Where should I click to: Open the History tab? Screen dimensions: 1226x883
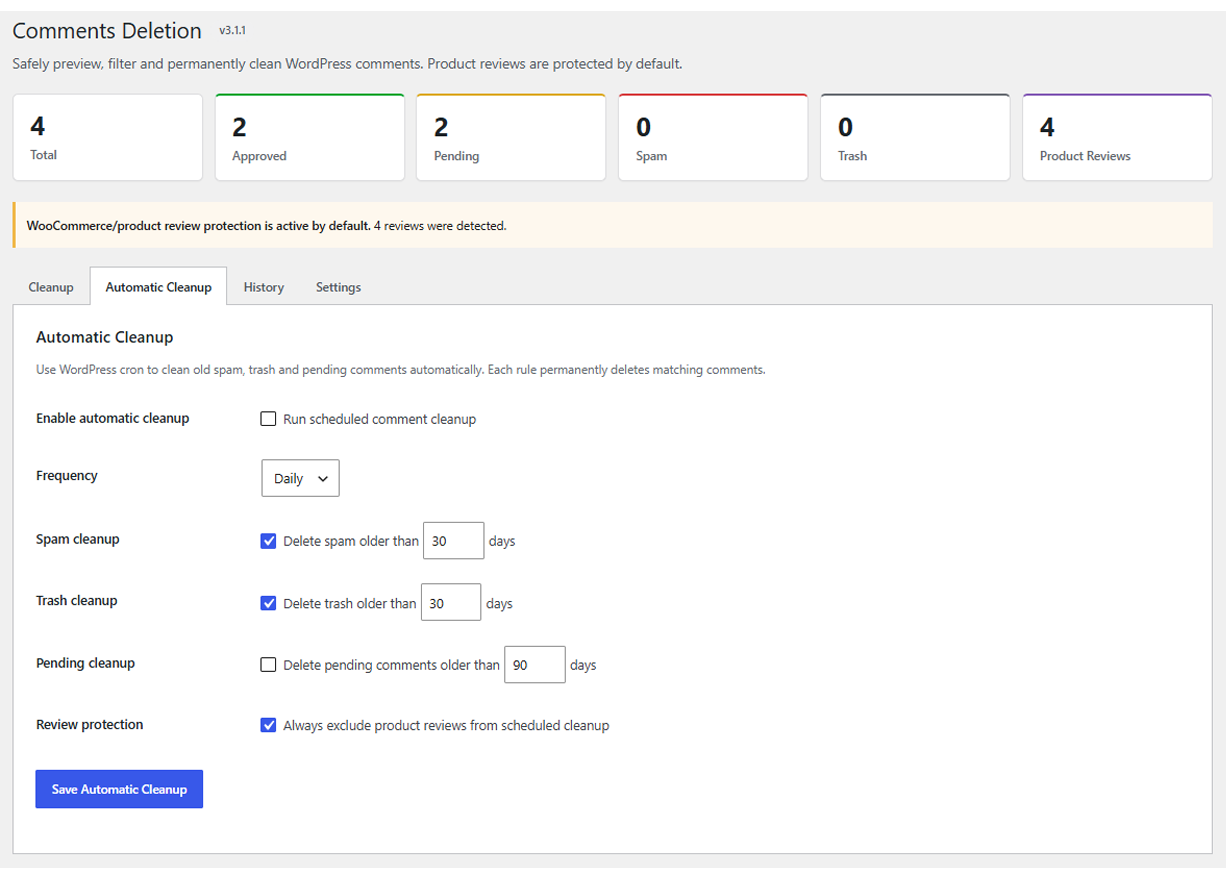pos(264,287)
